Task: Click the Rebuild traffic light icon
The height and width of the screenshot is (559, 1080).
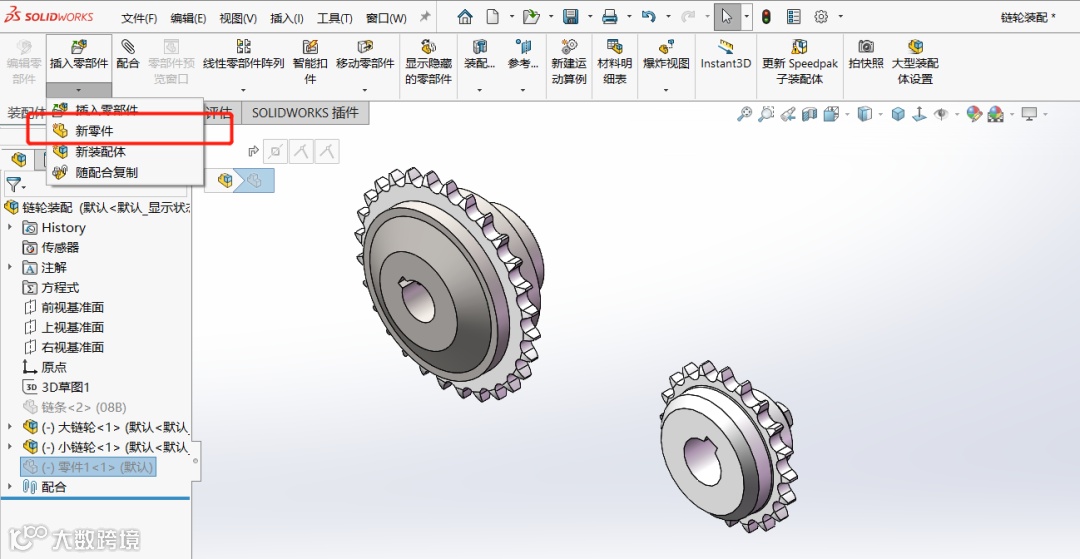Action: 766,17
